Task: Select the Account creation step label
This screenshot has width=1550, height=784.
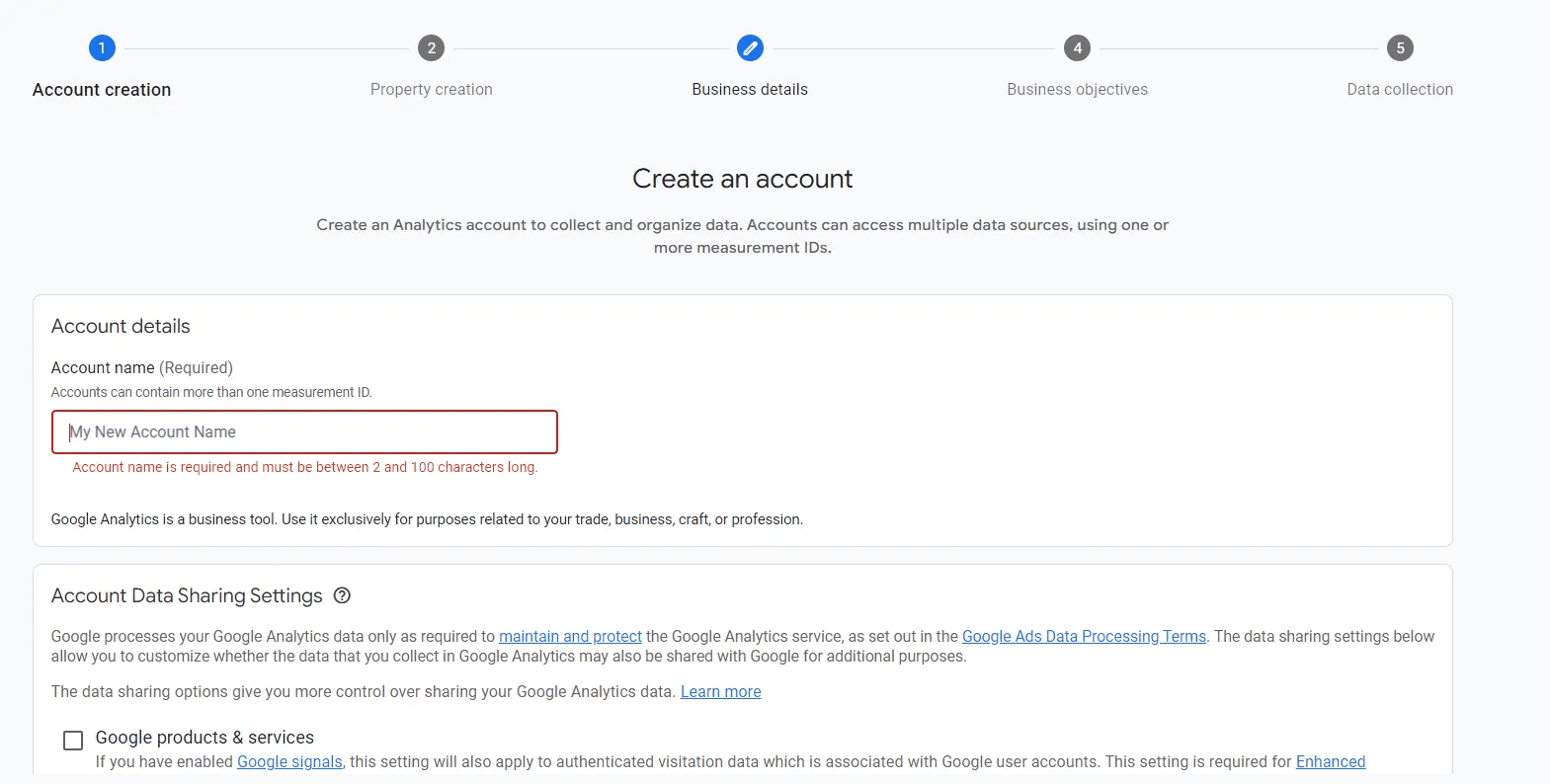Action: coord(102,90)
